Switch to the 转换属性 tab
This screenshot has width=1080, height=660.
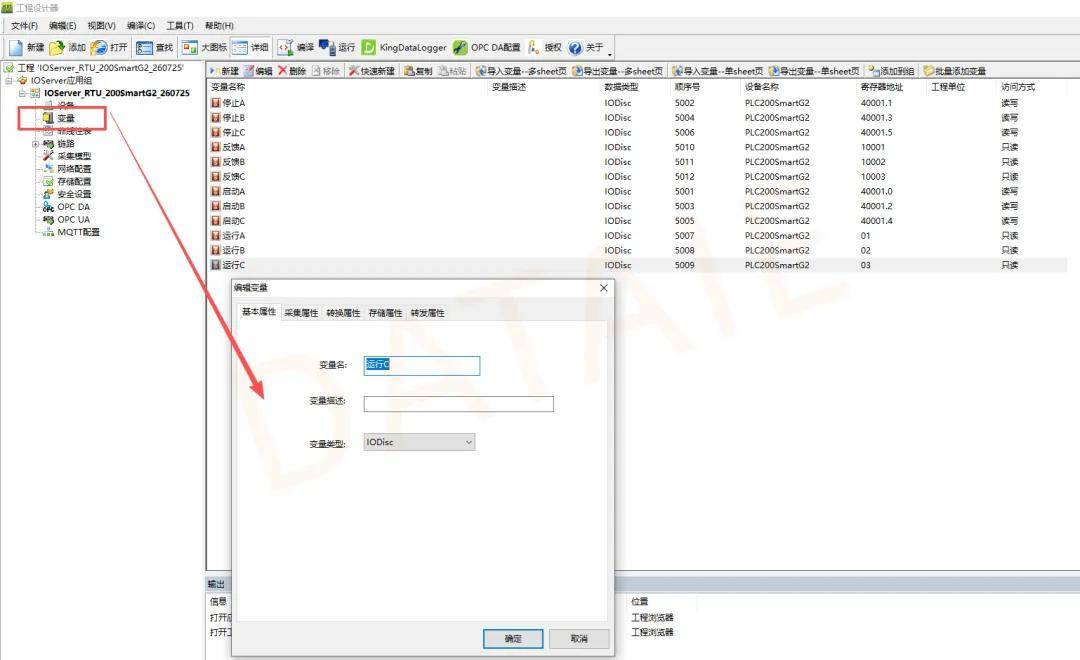[x=343, y=313]
